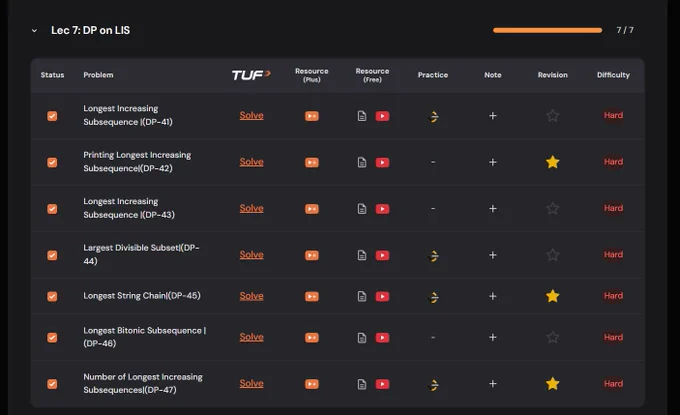
Task: Add a note for Printing Longest Increasing Subsequence
Action: 493,162
